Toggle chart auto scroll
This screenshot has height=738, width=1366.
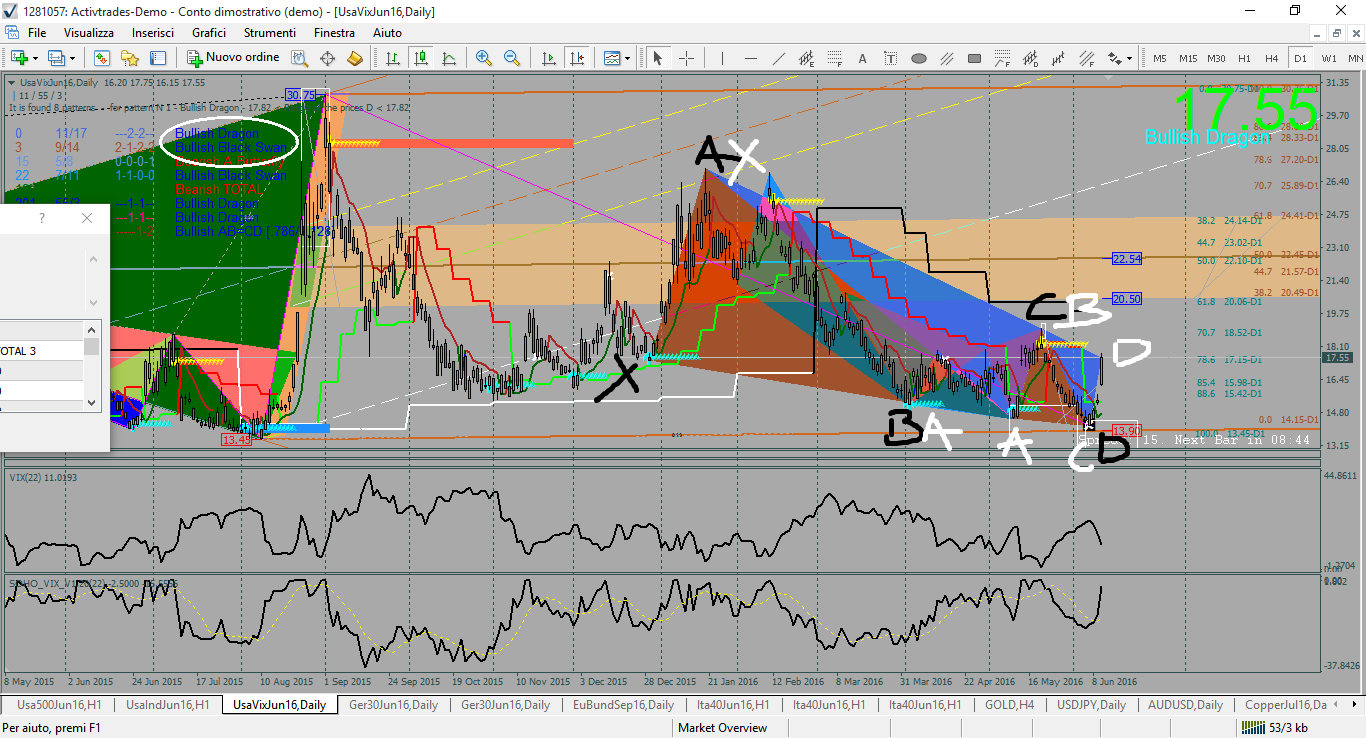pos(548,58)
